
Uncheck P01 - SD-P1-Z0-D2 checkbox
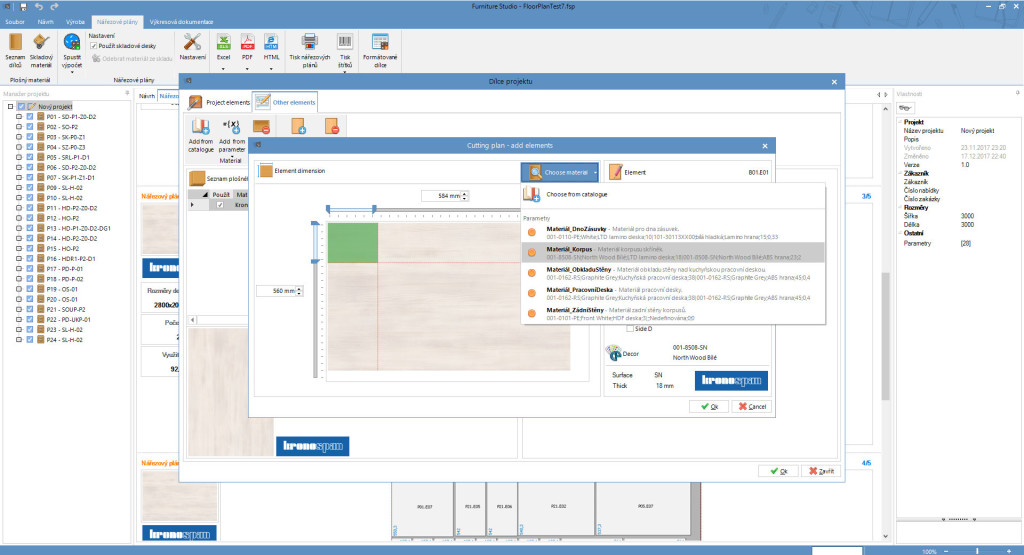[x=30, y=117]
